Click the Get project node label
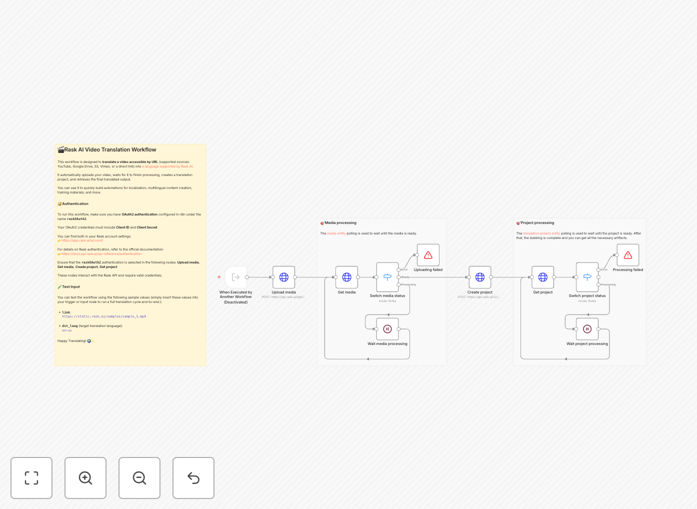Image resolution: width=697 pixels, height=509 pixels. point(543,292)
